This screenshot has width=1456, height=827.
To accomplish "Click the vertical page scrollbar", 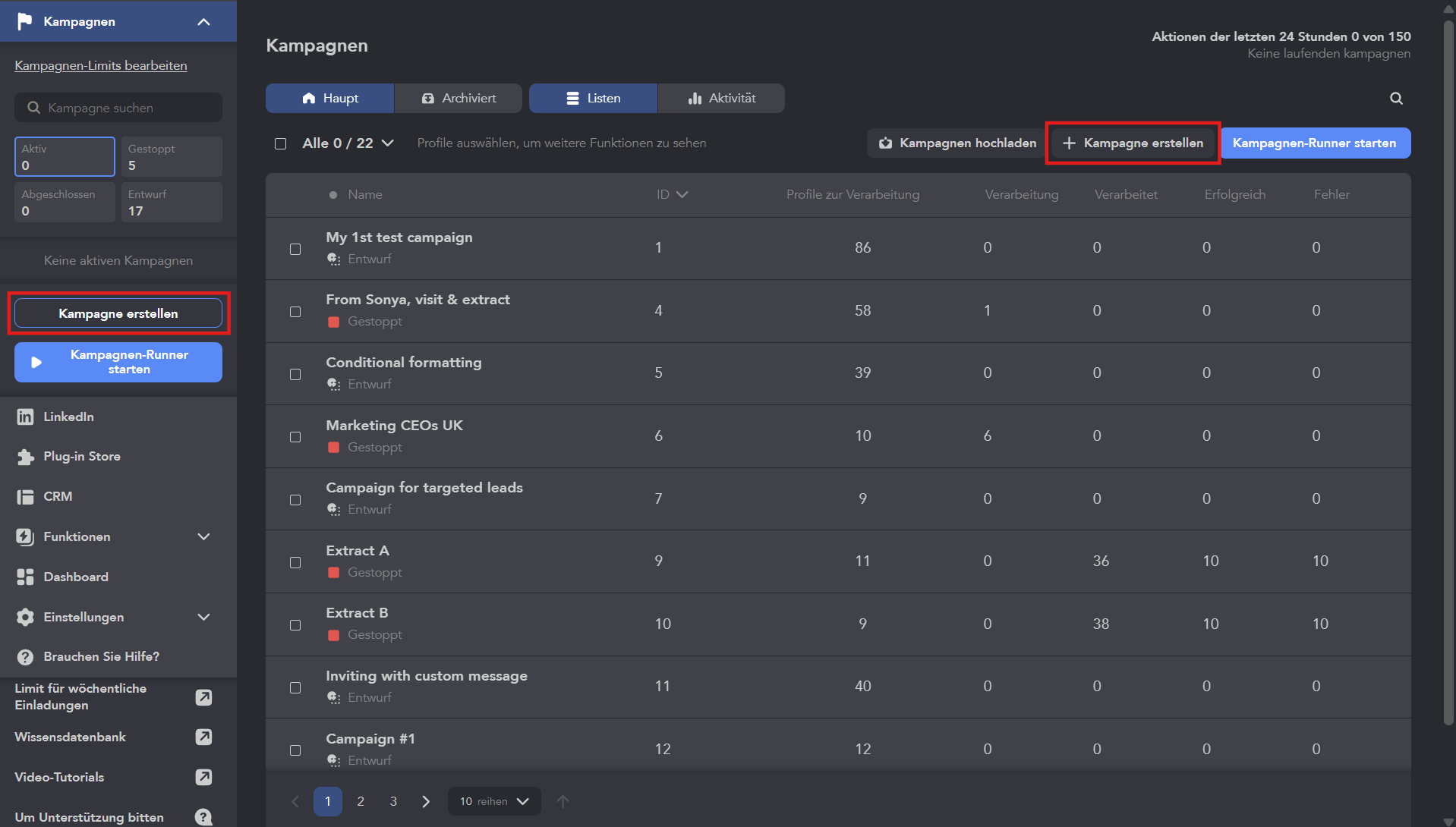I will pos(1448,372).
